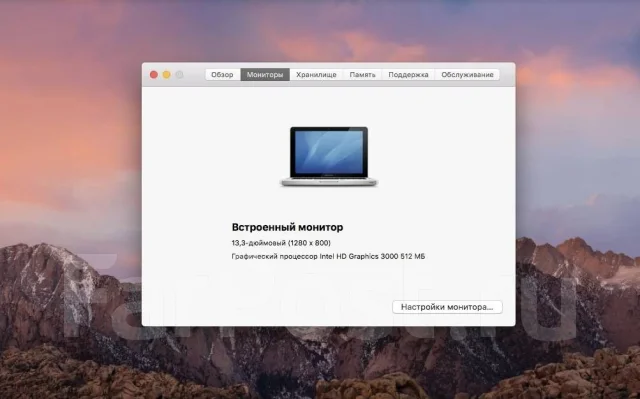Click the Intel HD Graphics 3000 line

(x=328, y=257)
